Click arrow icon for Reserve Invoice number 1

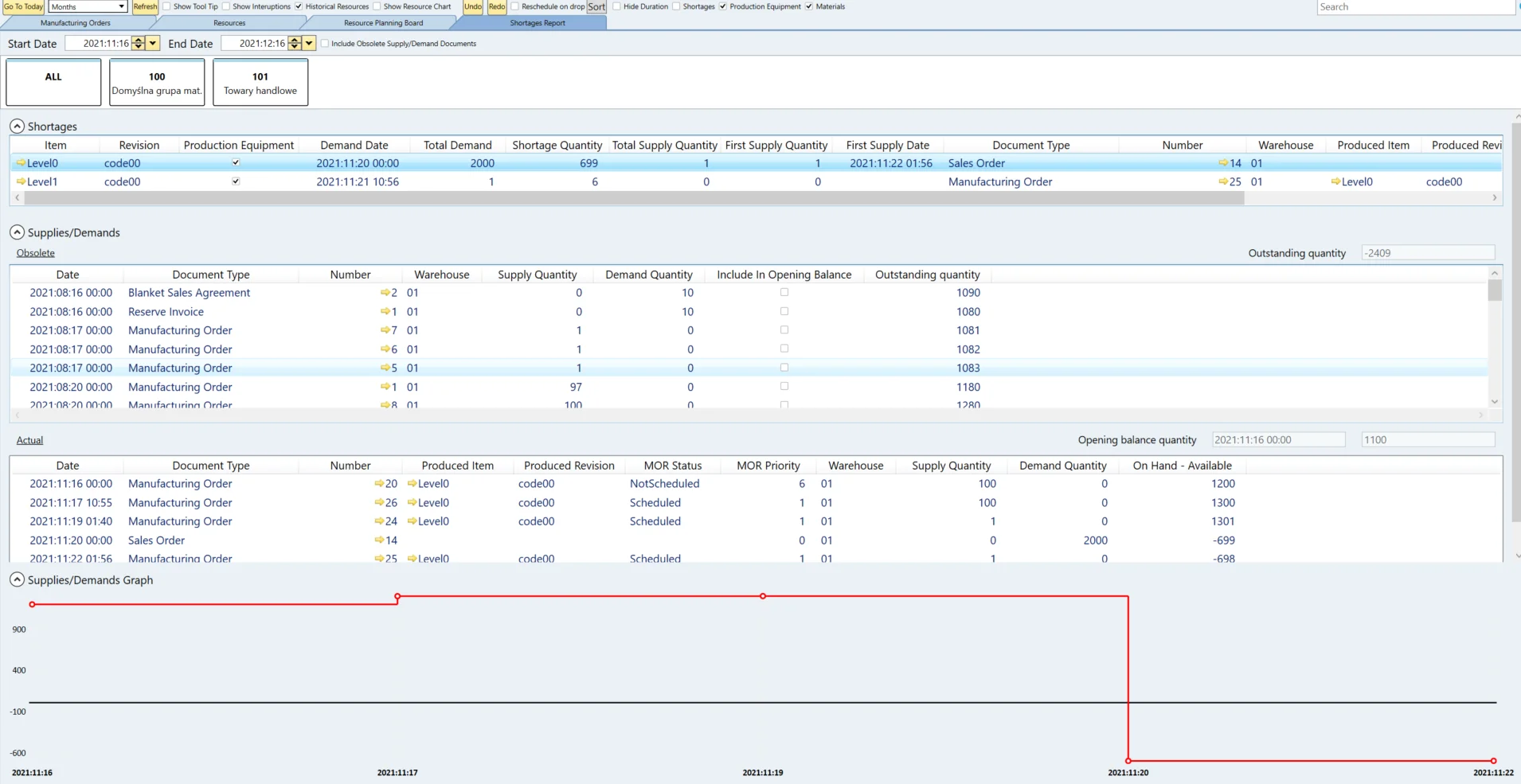coord(385,312)
